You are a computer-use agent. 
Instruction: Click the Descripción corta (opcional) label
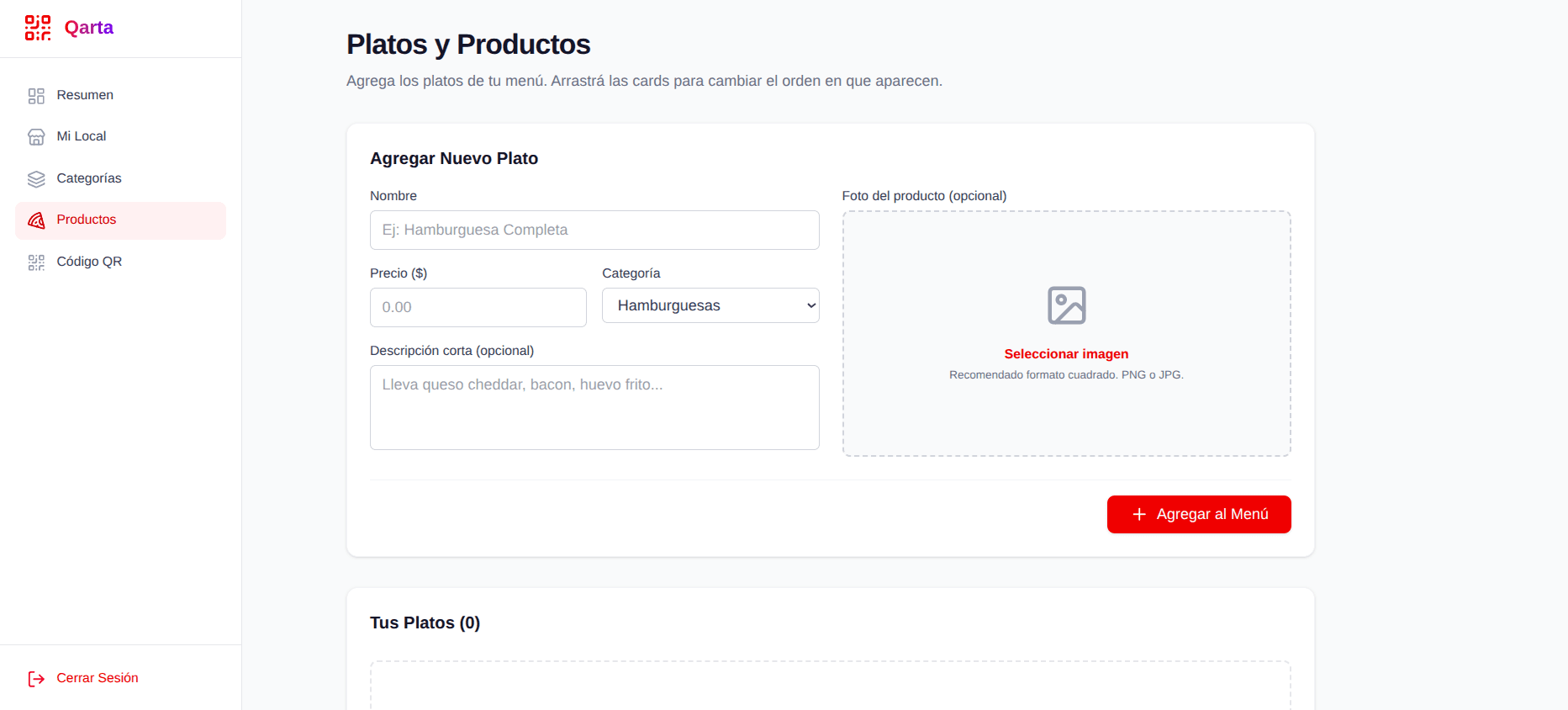tap(452, 351)
